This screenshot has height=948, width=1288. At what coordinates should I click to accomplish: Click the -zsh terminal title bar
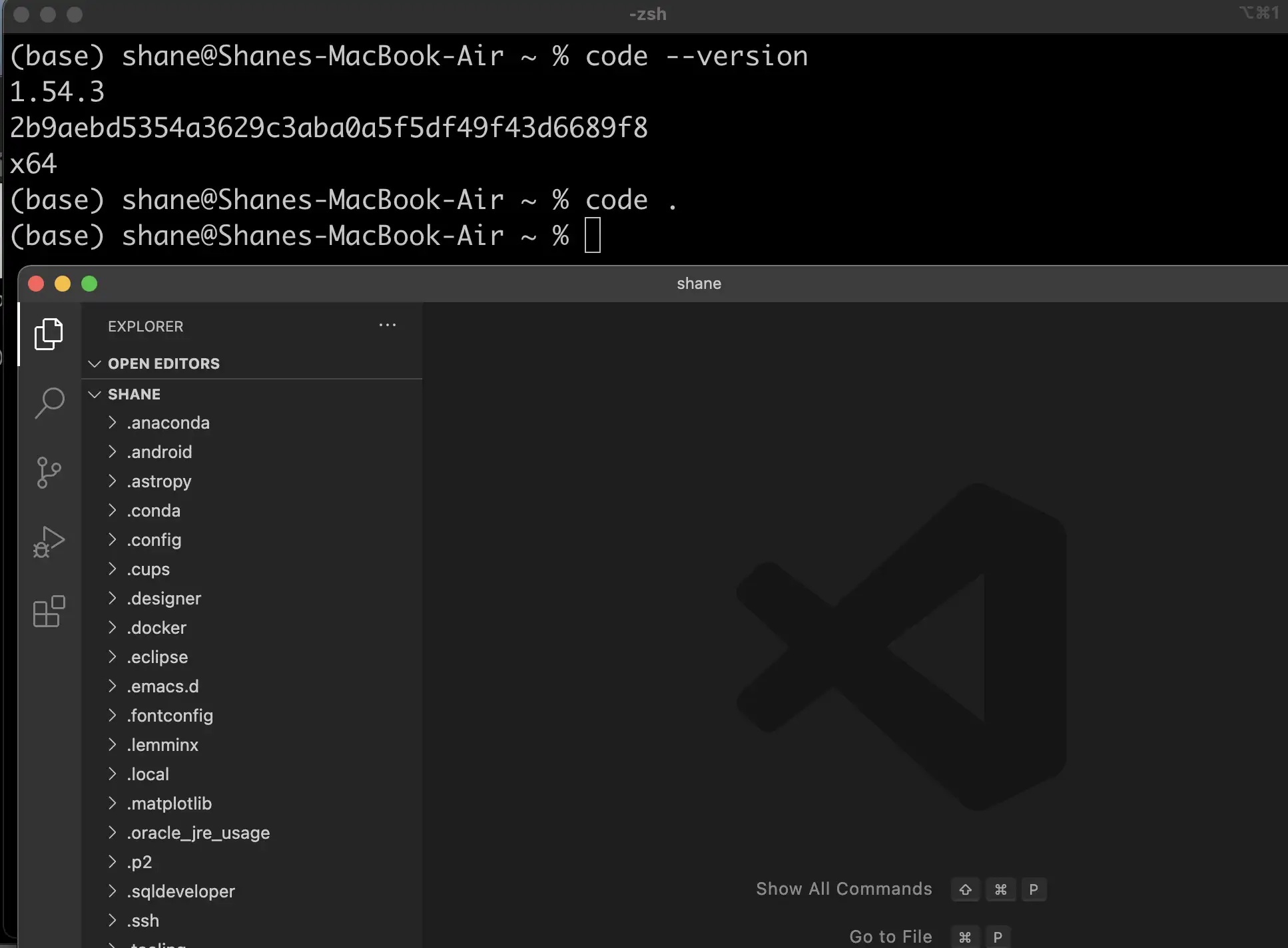pos(647,14)
